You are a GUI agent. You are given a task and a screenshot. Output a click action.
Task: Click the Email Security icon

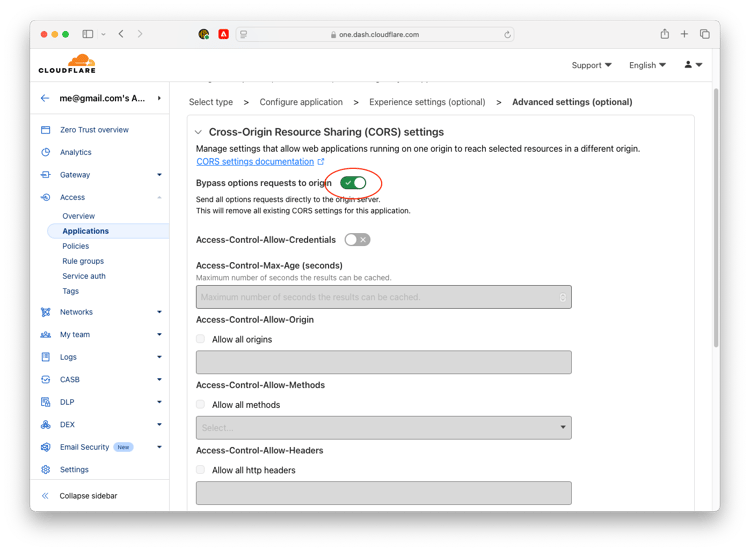click(x=45, y=447)
